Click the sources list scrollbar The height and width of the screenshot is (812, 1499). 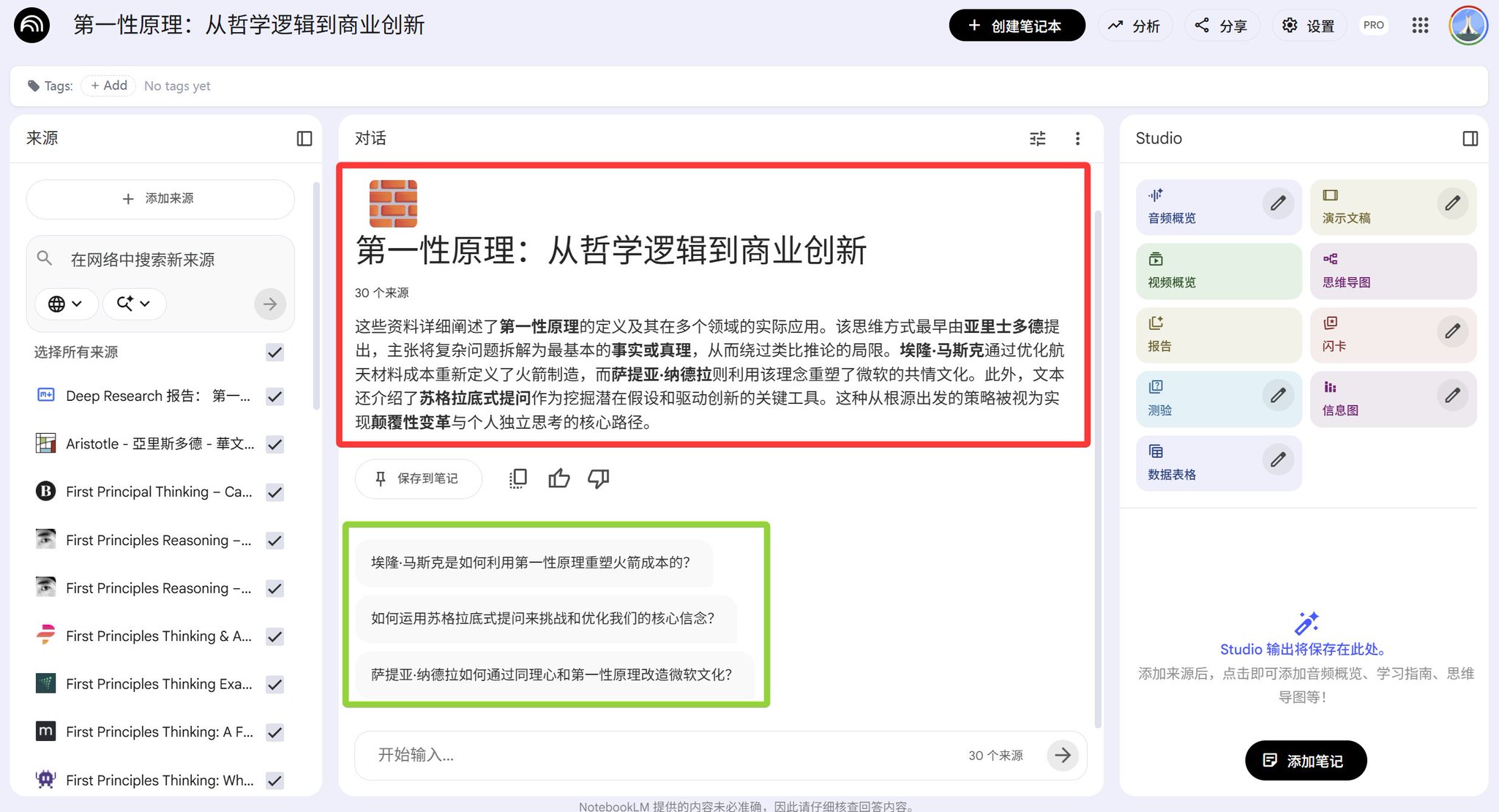[x=316, y=296]
